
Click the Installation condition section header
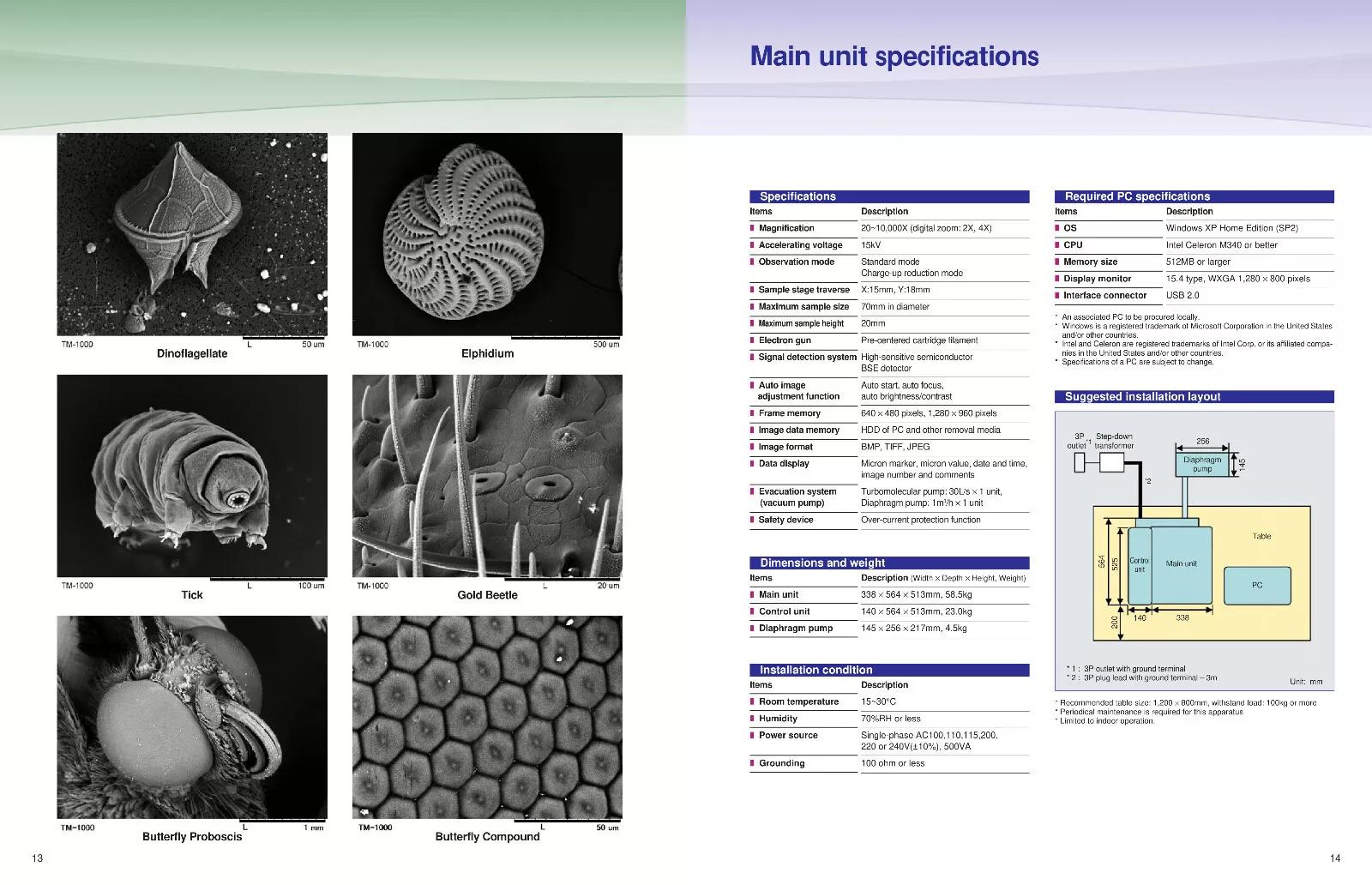[x=815, y=670]
